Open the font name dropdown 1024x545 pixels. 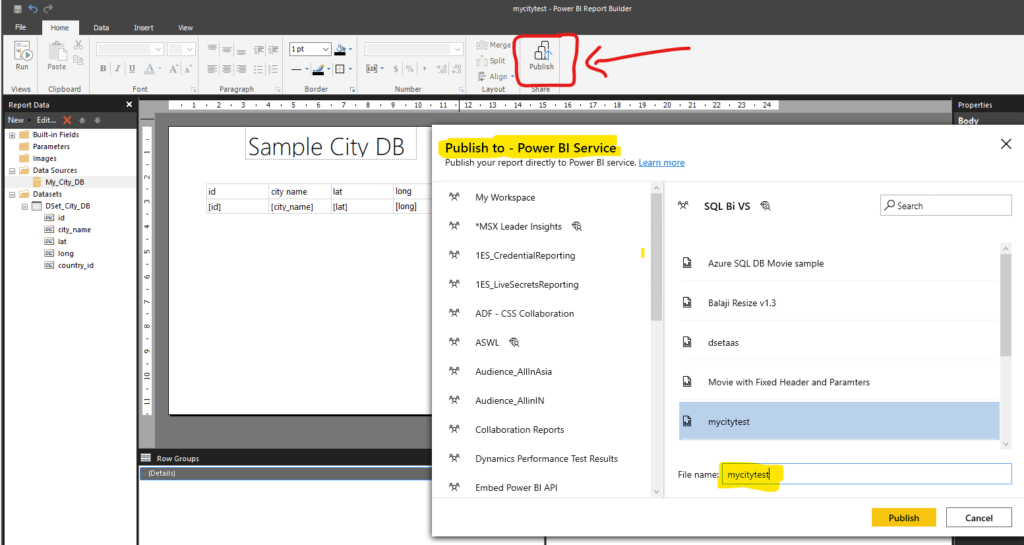click(x=157, y=50)
